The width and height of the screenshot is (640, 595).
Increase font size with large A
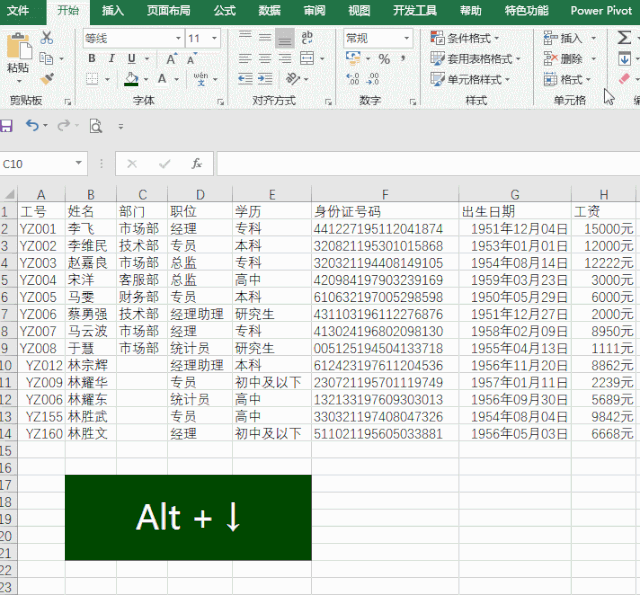point(171,59)
